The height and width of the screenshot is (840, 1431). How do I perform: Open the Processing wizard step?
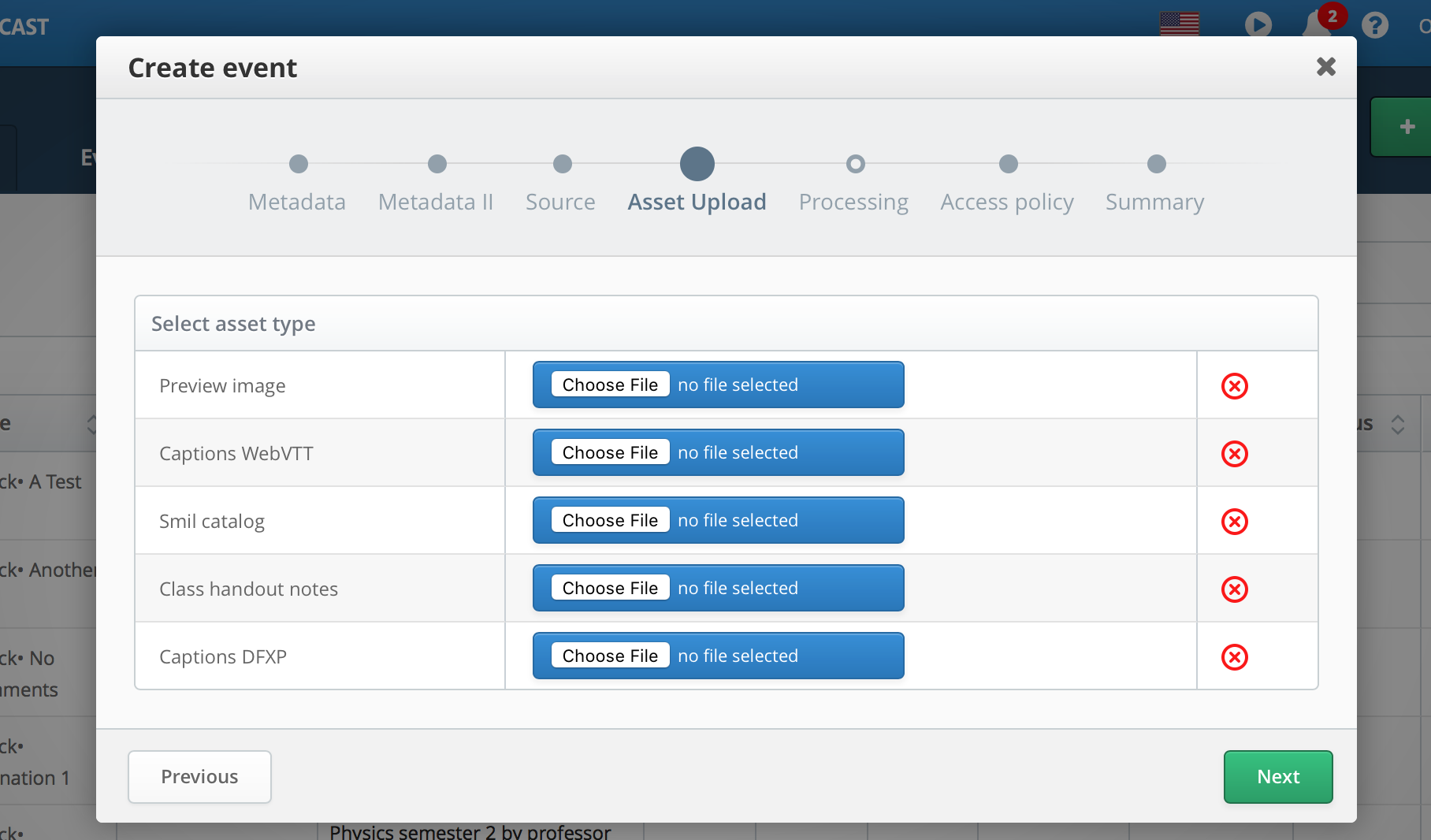click(x=855, y=164)
